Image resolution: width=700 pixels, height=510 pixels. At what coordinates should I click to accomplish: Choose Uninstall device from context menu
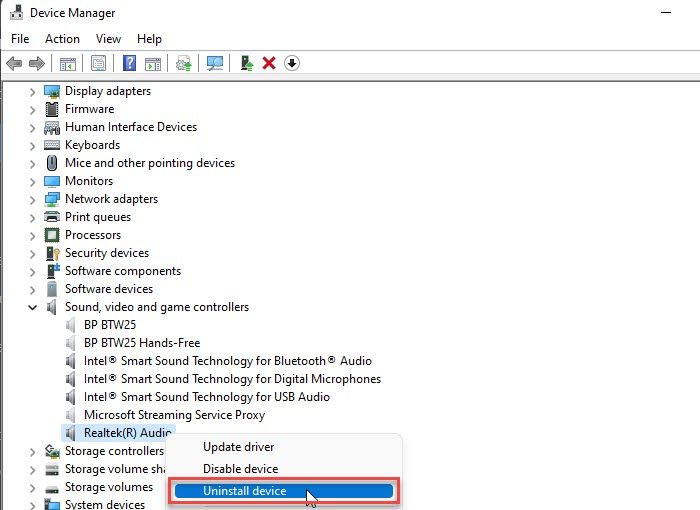tap(284, 491)
